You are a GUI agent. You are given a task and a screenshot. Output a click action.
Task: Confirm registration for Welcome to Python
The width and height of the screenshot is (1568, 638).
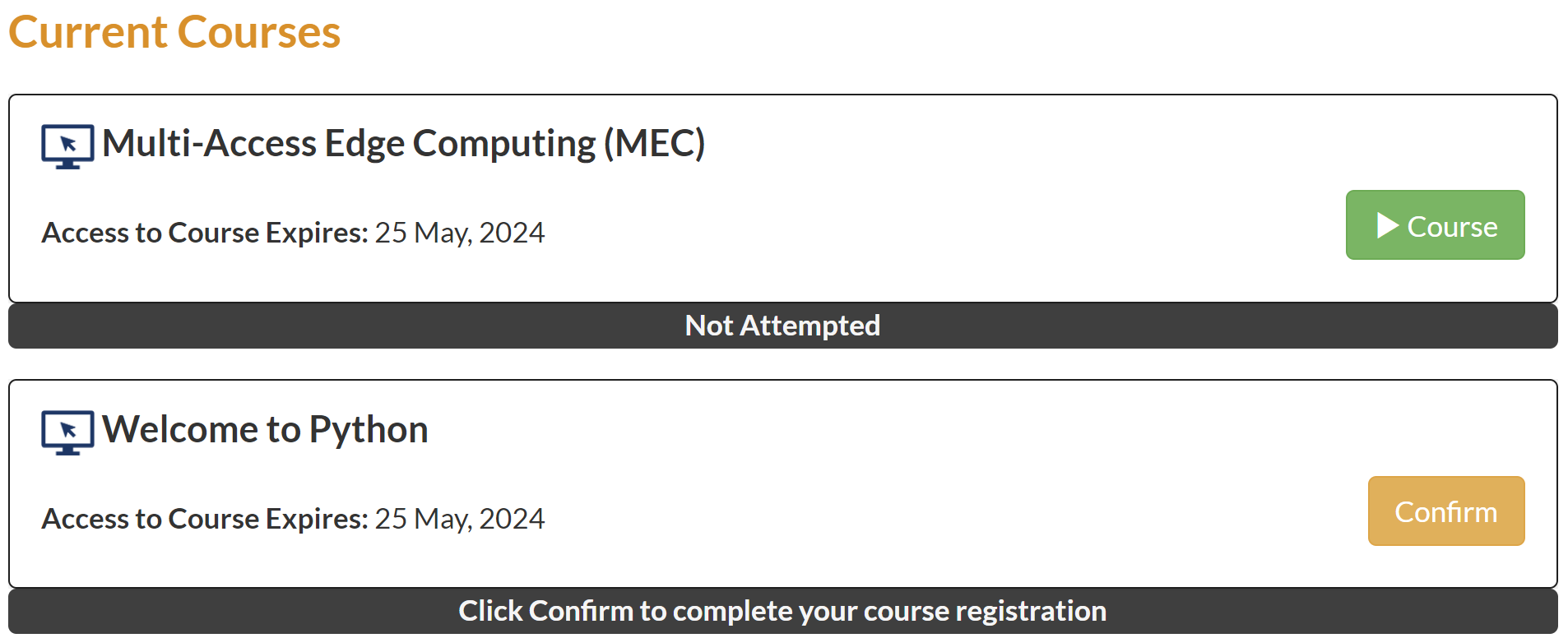[1445, 511]
